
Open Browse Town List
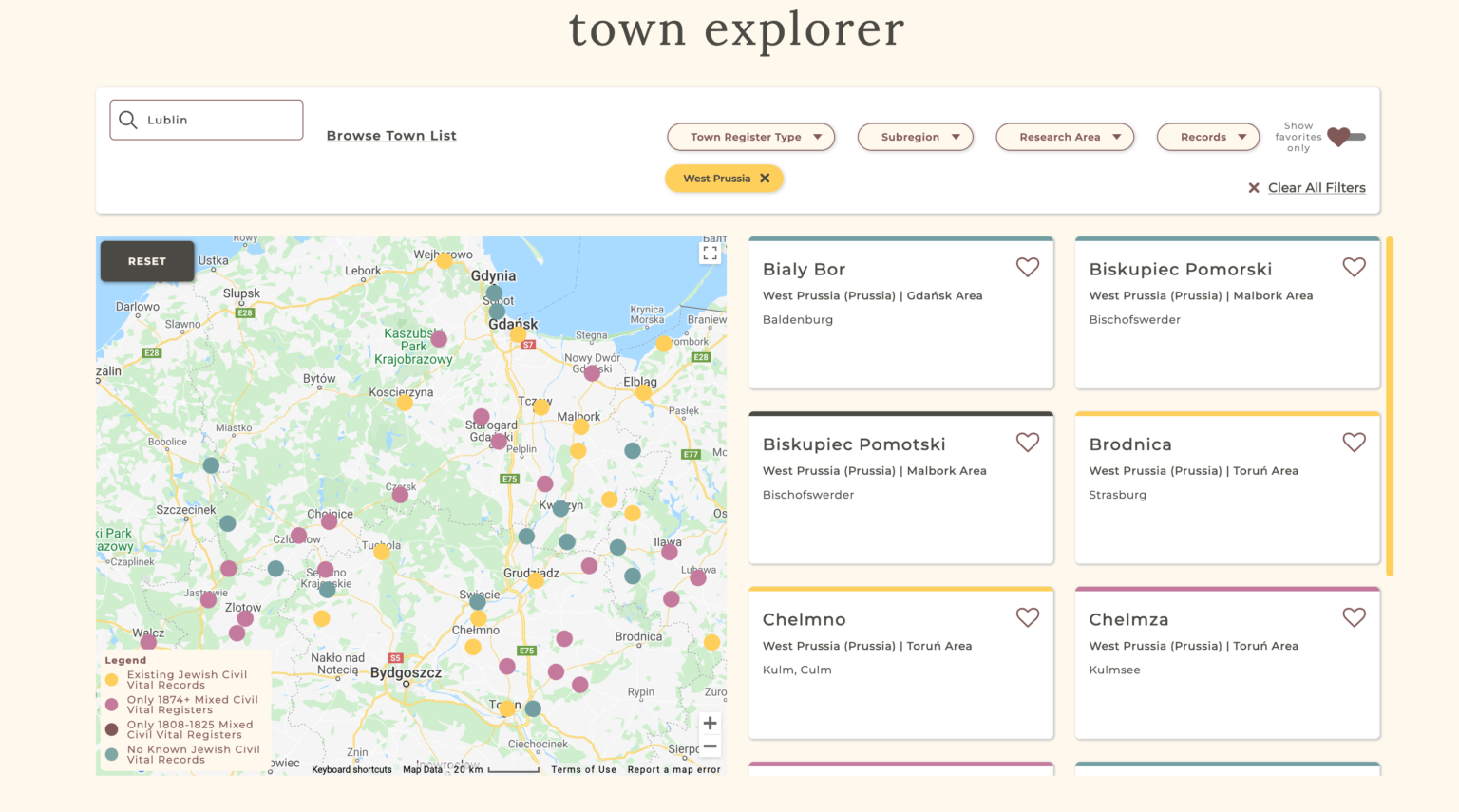pos(391,135)
